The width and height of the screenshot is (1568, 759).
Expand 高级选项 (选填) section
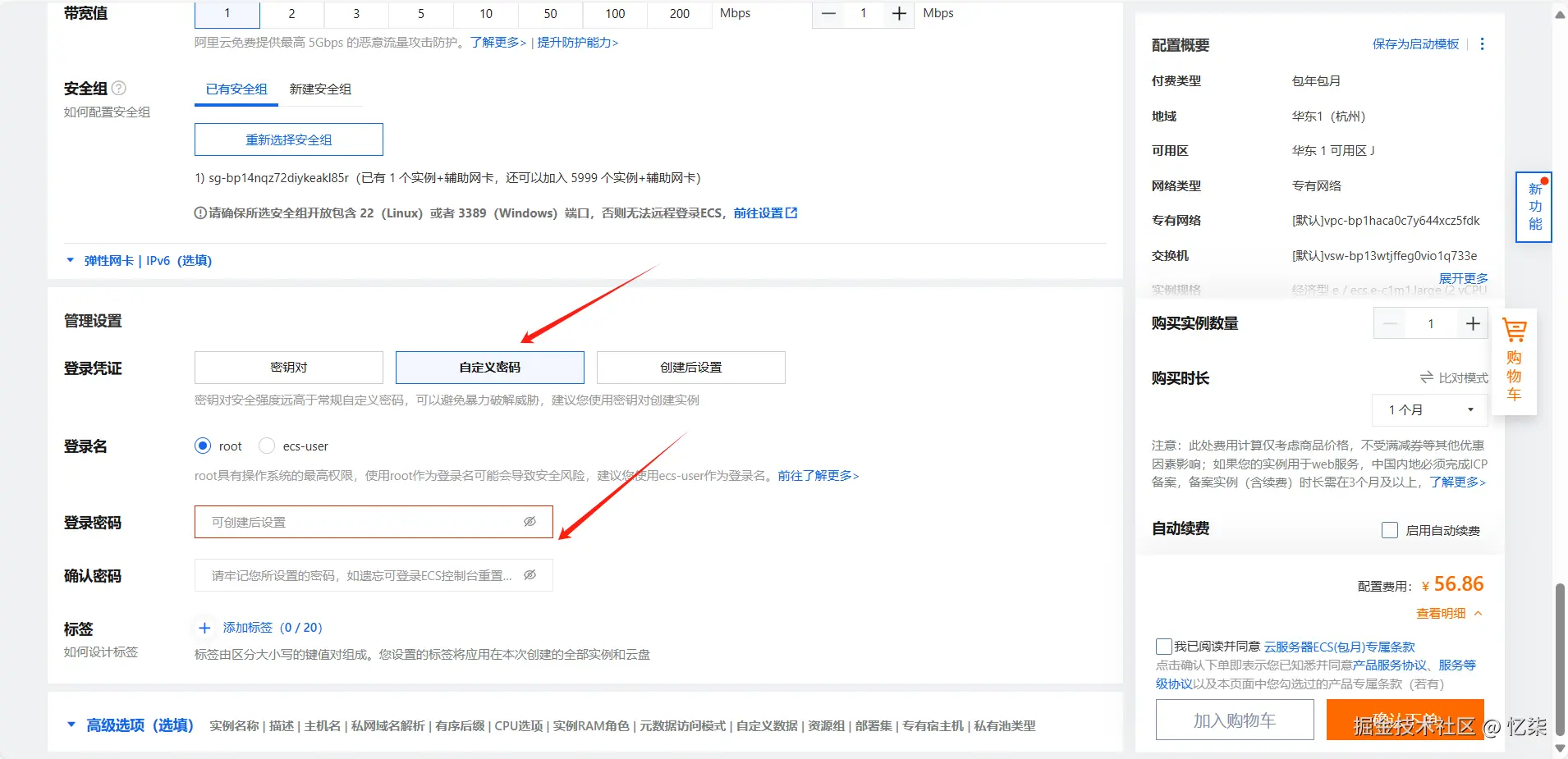pos(130,725)
